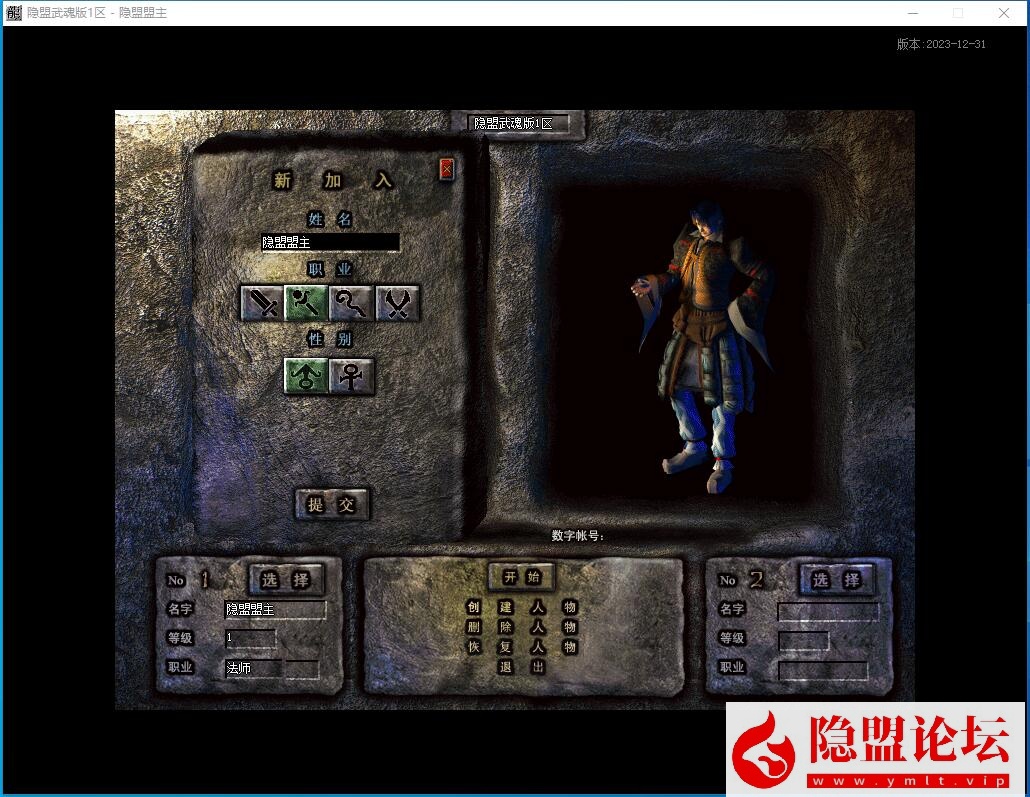This screenshot has width=1030, height=797.
Task: Choose the Wizard staff class icon
Action: [x=307, y=303]
